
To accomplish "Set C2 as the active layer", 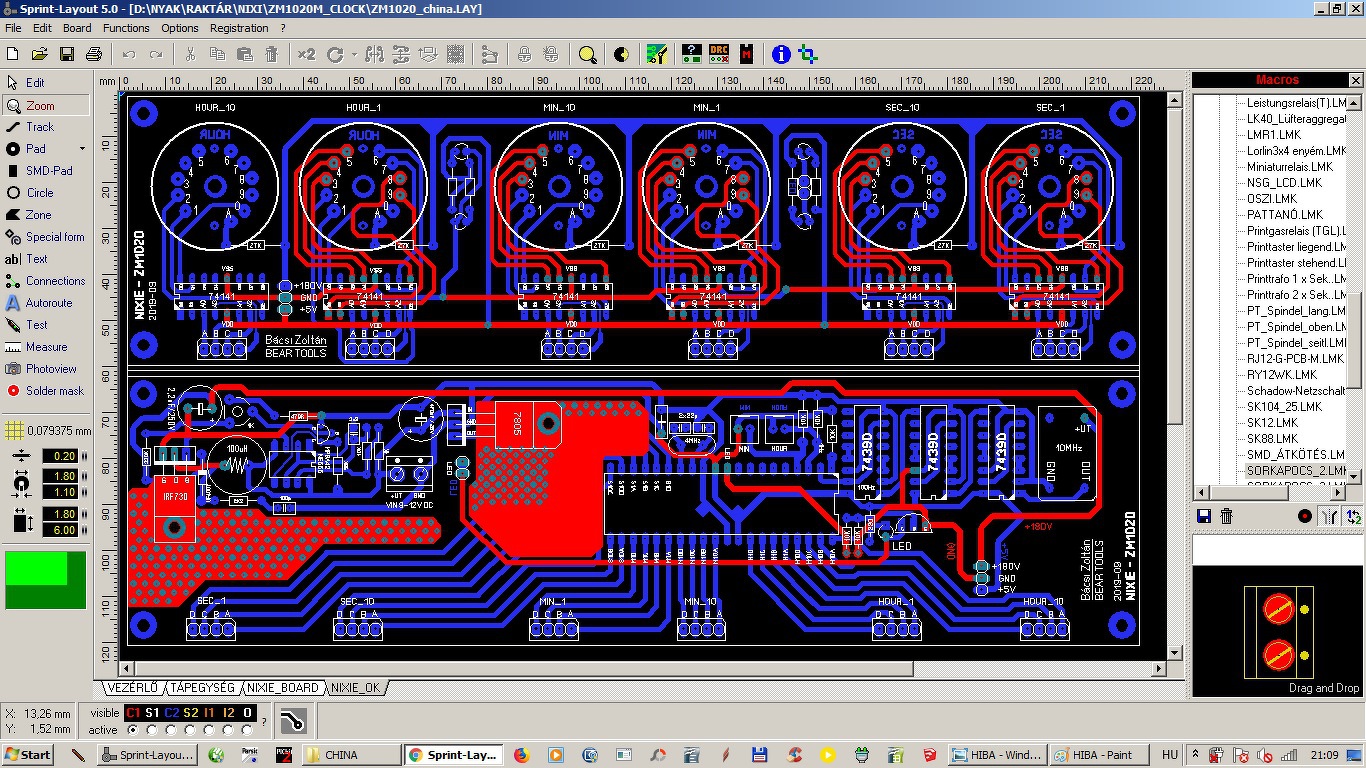I will tap(170, 730).
